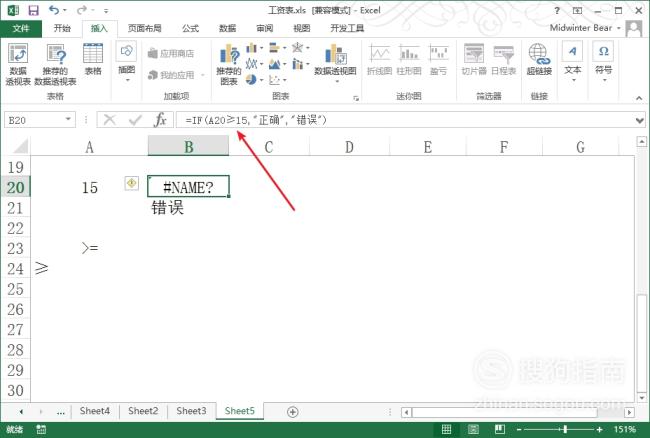Switch to the View (视图) tab

[301, 28]
